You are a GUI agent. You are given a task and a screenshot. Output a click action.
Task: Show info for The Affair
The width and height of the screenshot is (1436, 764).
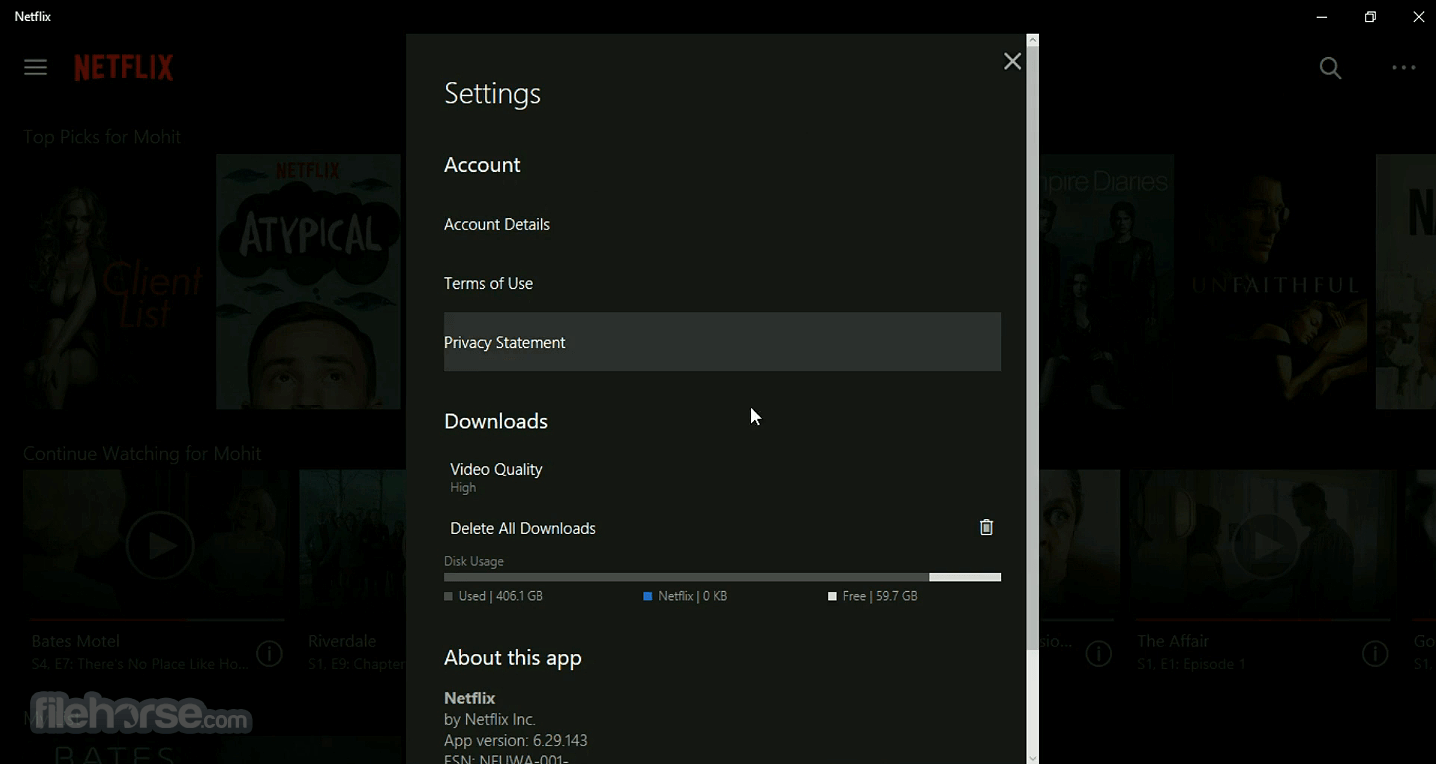(x=1375, y=654)
